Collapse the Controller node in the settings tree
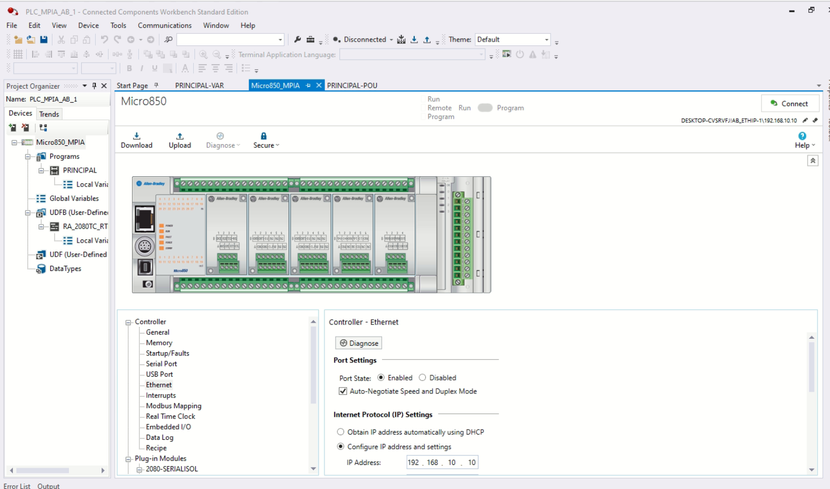830x489 pixels. 128,322
